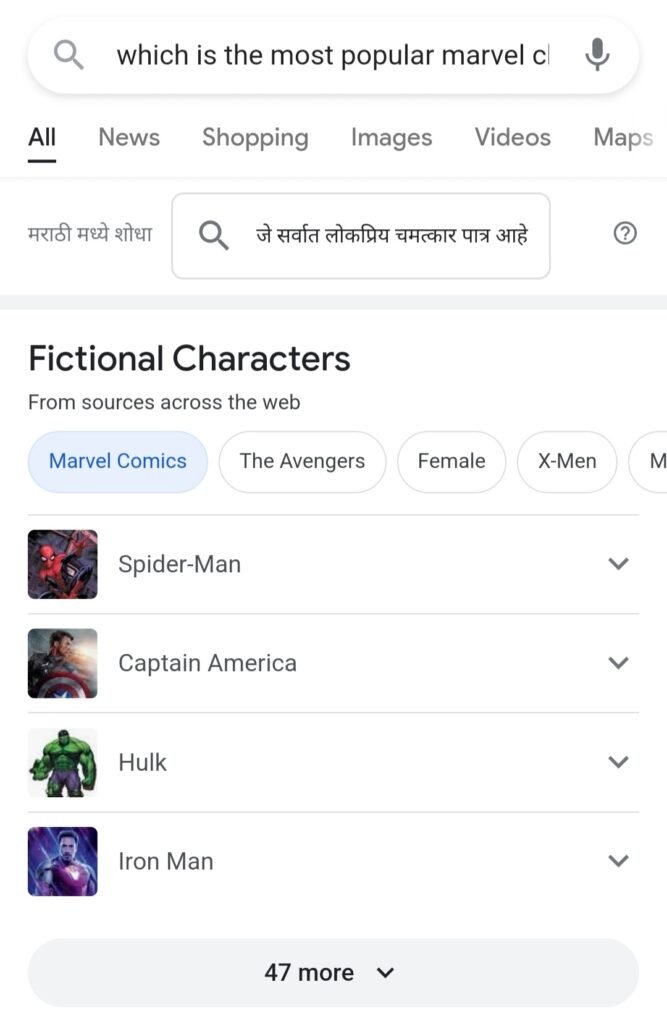This screenshot has width=667, height=1024.
Task: Click the main search query field
Action: click(333, 56)
